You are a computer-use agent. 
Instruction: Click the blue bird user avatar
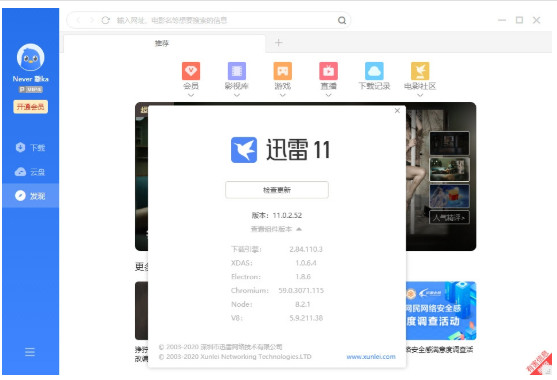click(31, 57)
